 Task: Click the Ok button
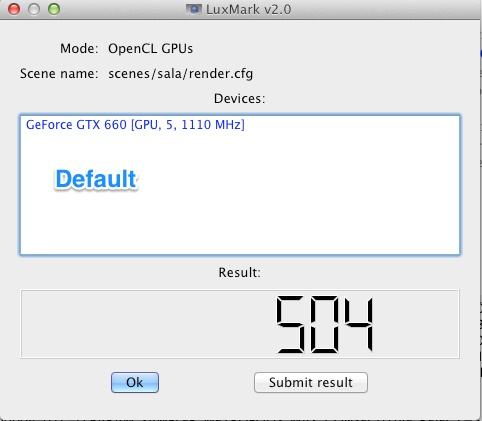(135, 382)
